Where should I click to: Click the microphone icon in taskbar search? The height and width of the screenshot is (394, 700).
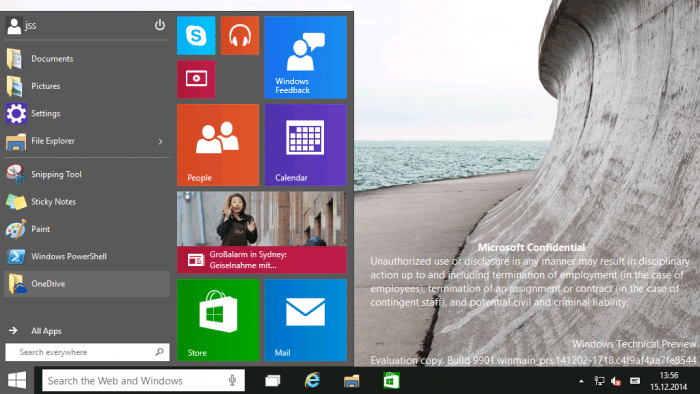[x=232, y=381]
